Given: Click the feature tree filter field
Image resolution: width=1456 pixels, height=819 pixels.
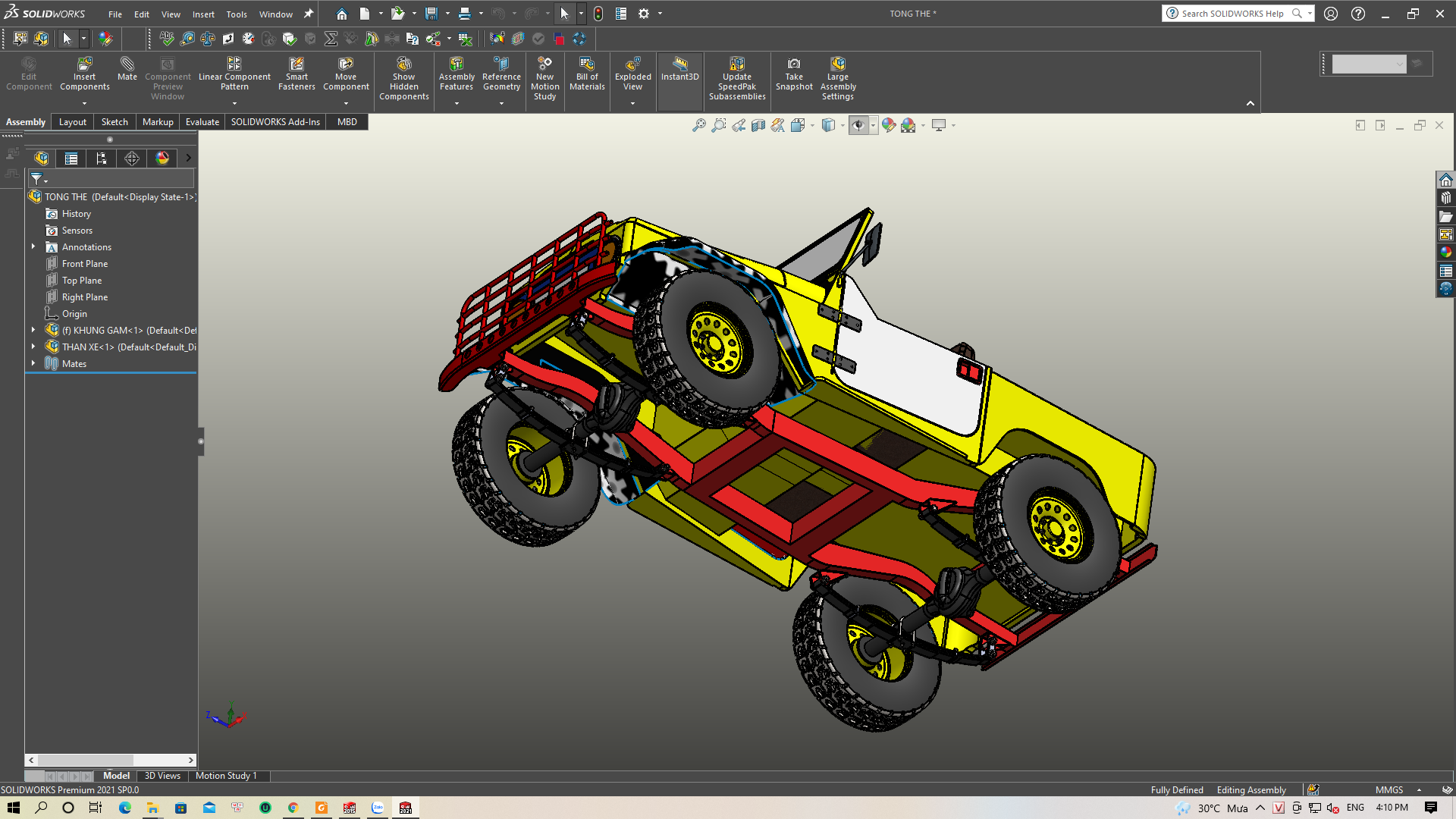Looking at the screenshot, I should (111, 179).
